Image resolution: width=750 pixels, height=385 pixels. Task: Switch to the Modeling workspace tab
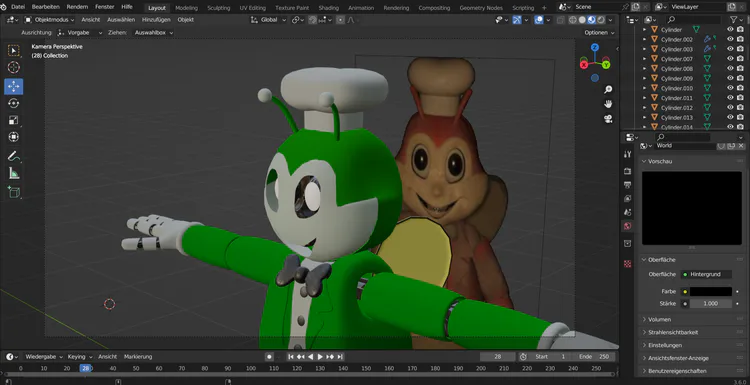186,8
